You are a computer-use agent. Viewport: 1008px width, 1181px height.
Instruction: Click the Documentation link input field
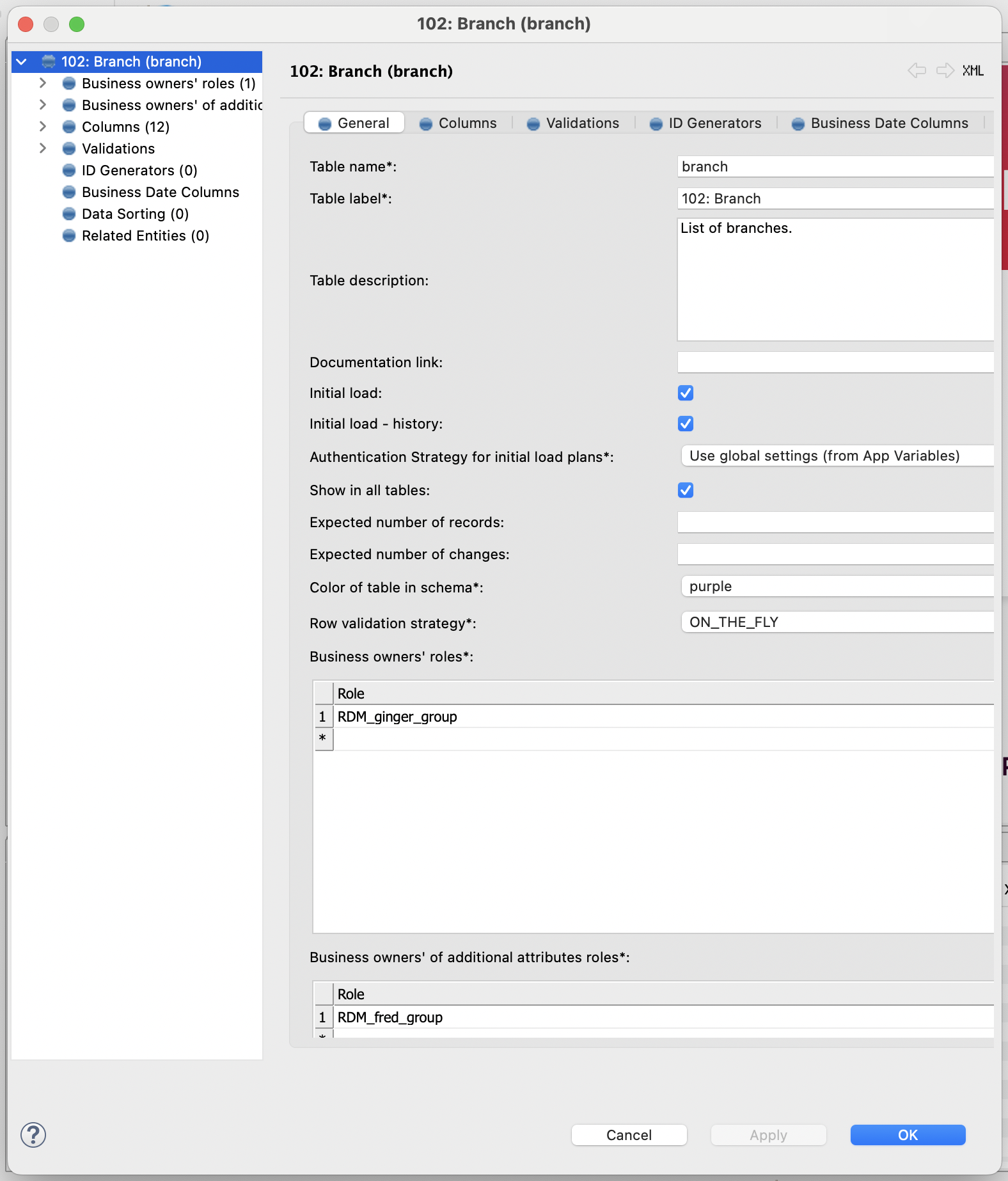pyautogui.click(x=835, y=362)
